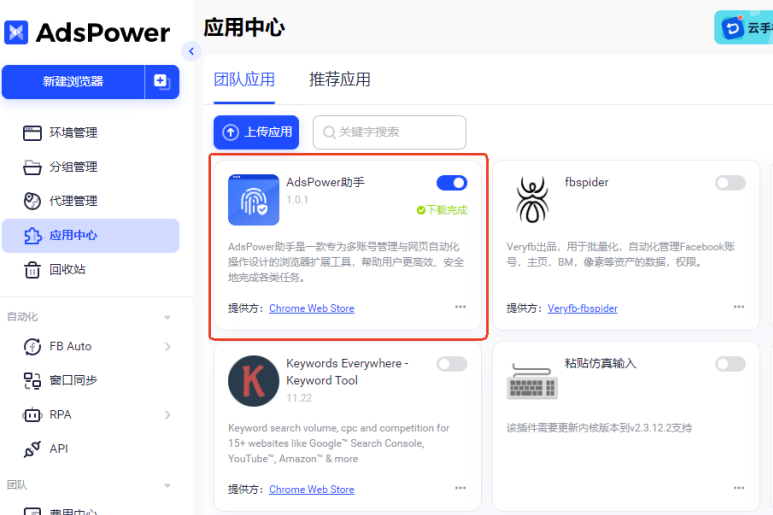Viewport: 773px width, 515px height.
Task: Click the fbspider spider app icon
Action: click(x=532, y=200)
